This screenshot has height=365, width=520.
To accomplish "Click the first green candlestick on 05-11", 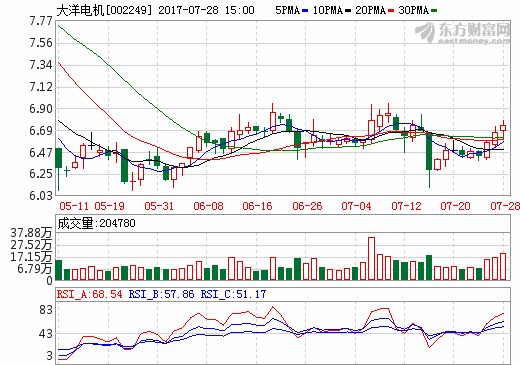I will pos(59,158).
